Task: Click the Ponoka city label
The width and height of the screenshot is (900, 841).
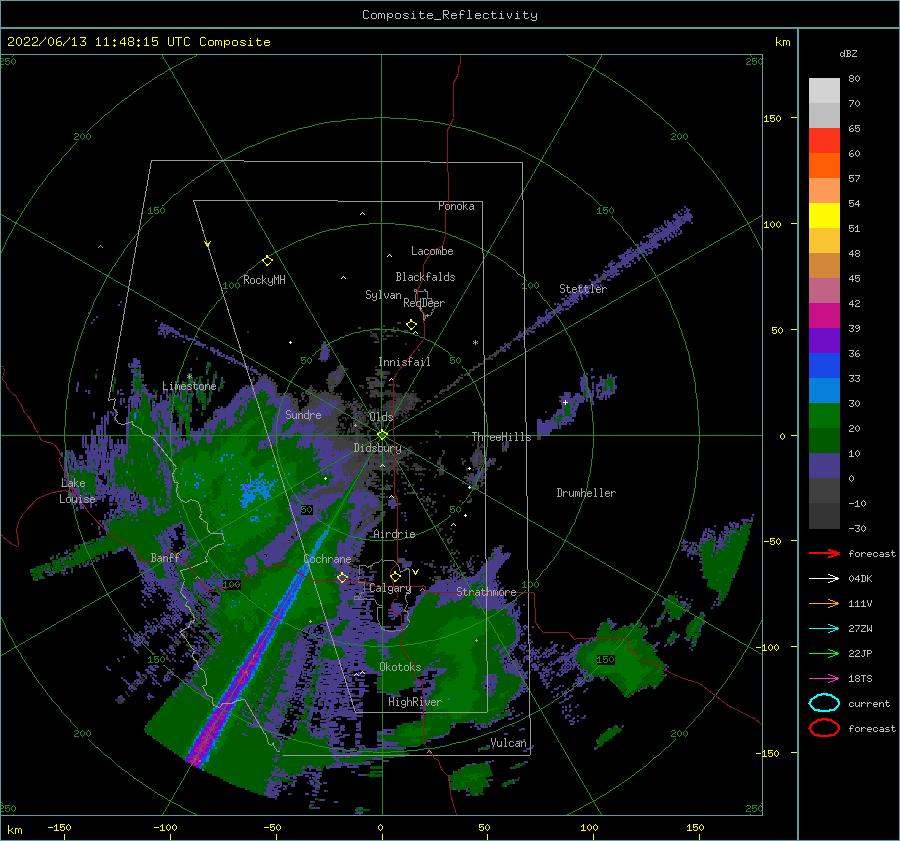Action: [456, 206]
